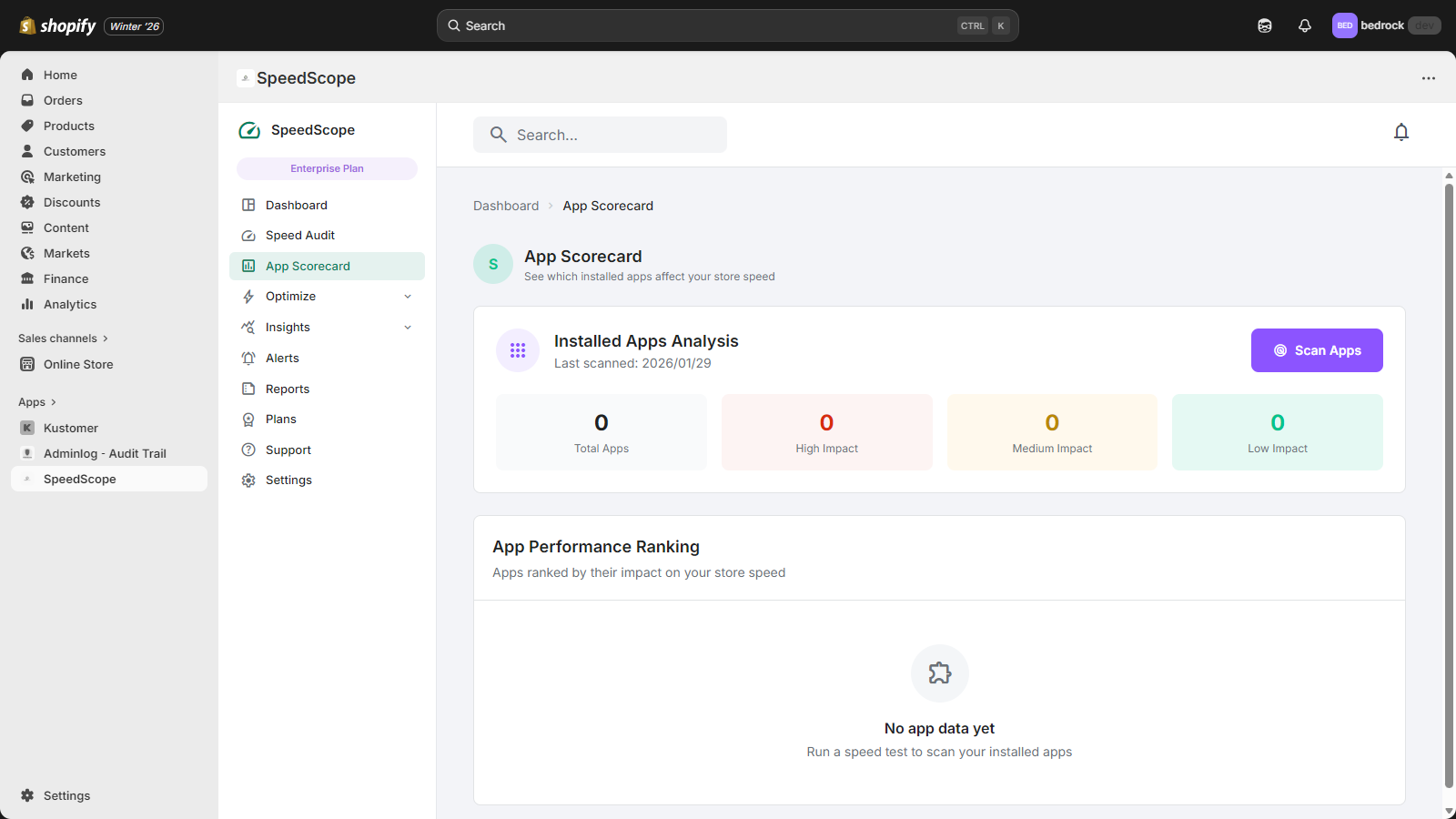Open Reports in the SpeedScope sidebar
Screen dimensions: 1456x819
pos(287,389)
